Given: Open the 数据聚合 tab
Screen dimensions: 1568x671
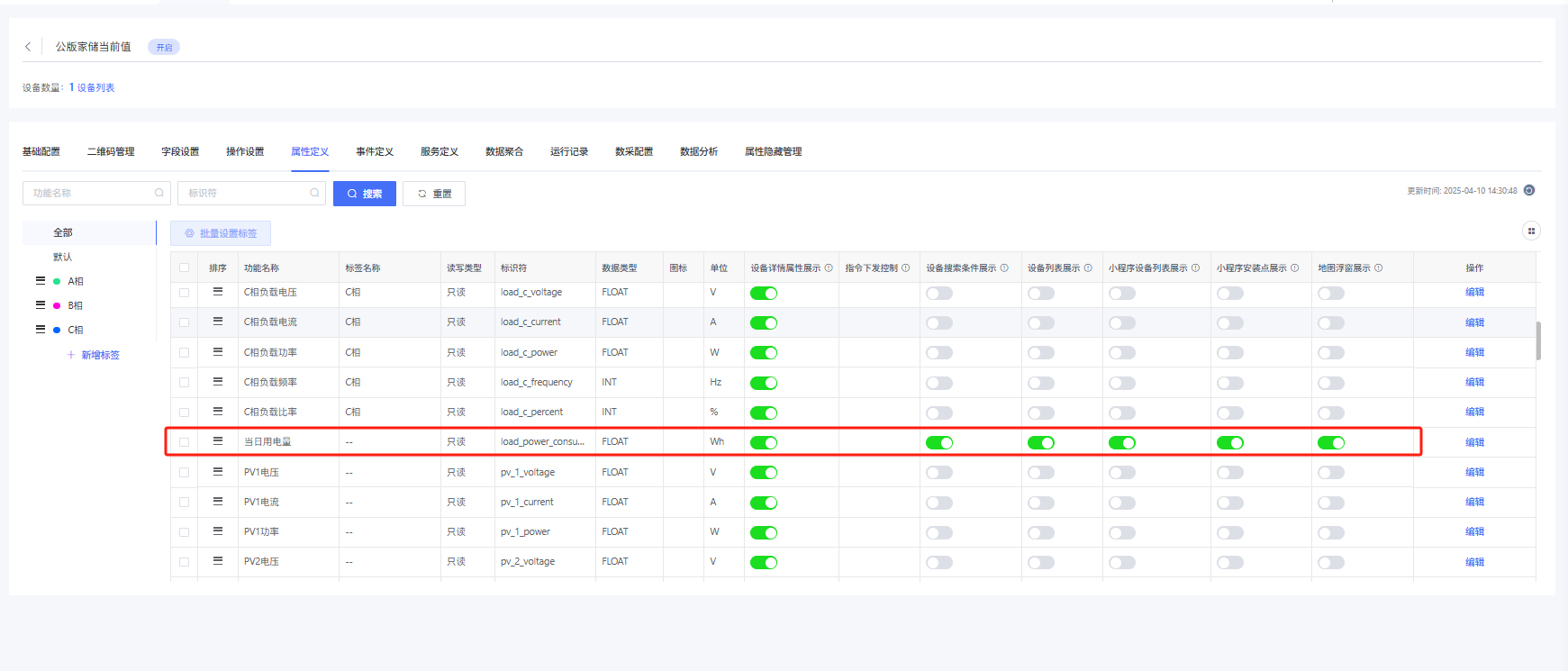Looking at the screenshot, I should tap(503, 151).
